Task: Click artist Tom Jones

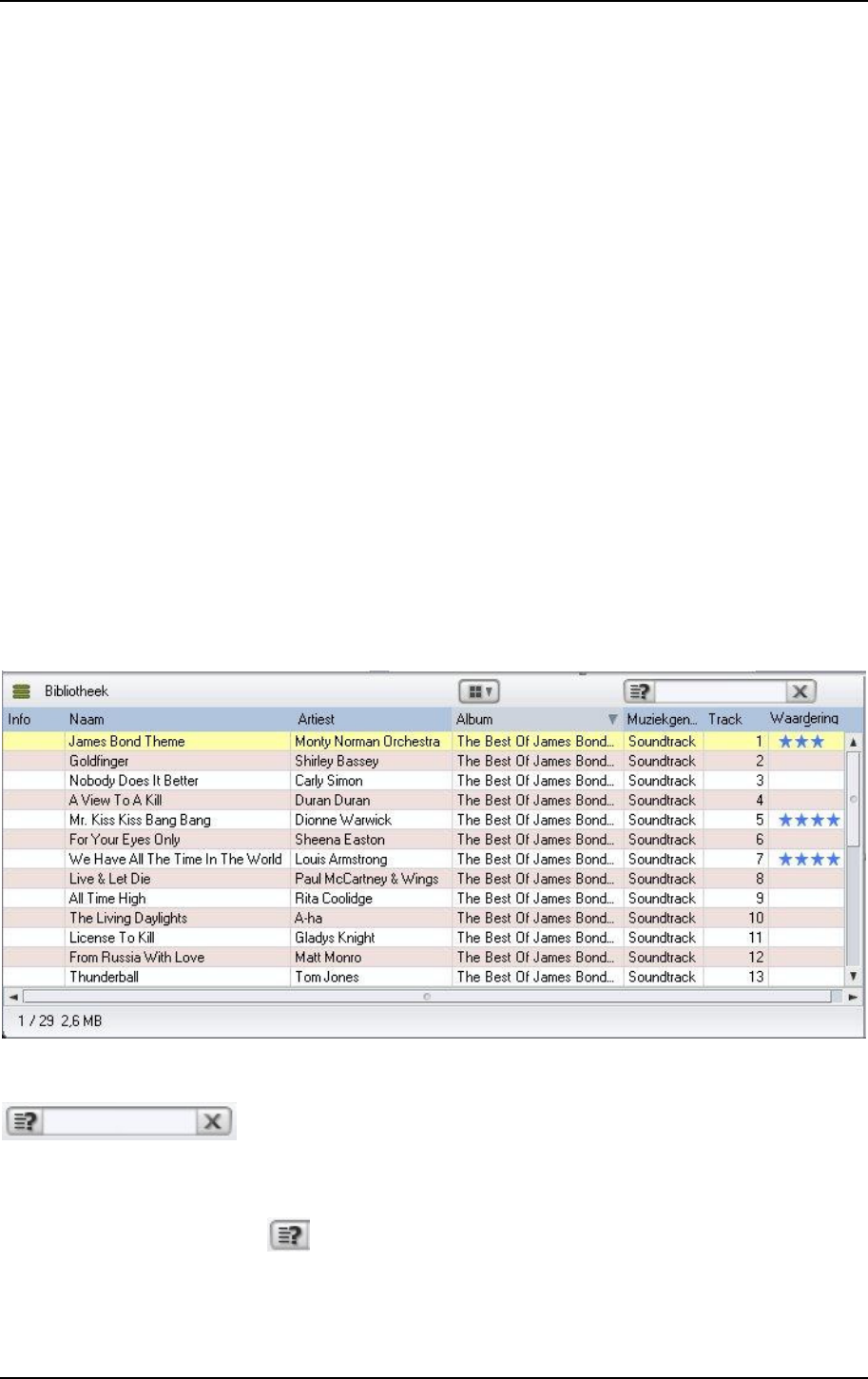Action: tap(327, 977)
